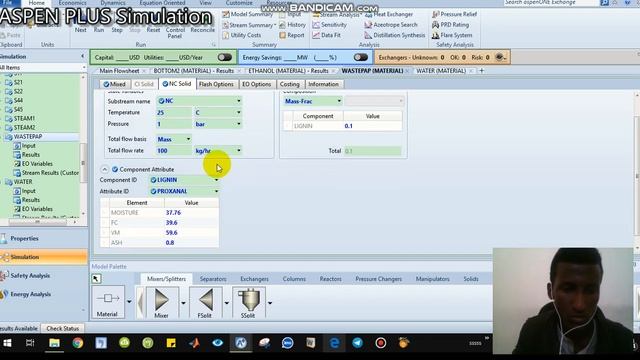Click the Temperature value field
The image size is (640, 360).
tap(173, 112)
